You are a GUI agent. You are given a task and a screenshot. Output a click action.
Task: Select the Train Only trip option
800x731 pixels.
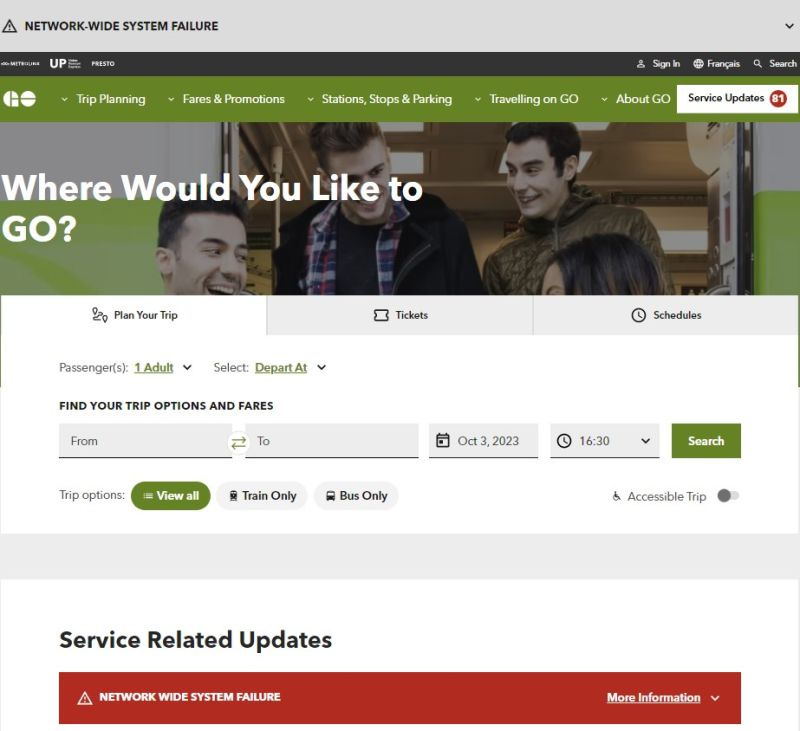coord(262,495)
